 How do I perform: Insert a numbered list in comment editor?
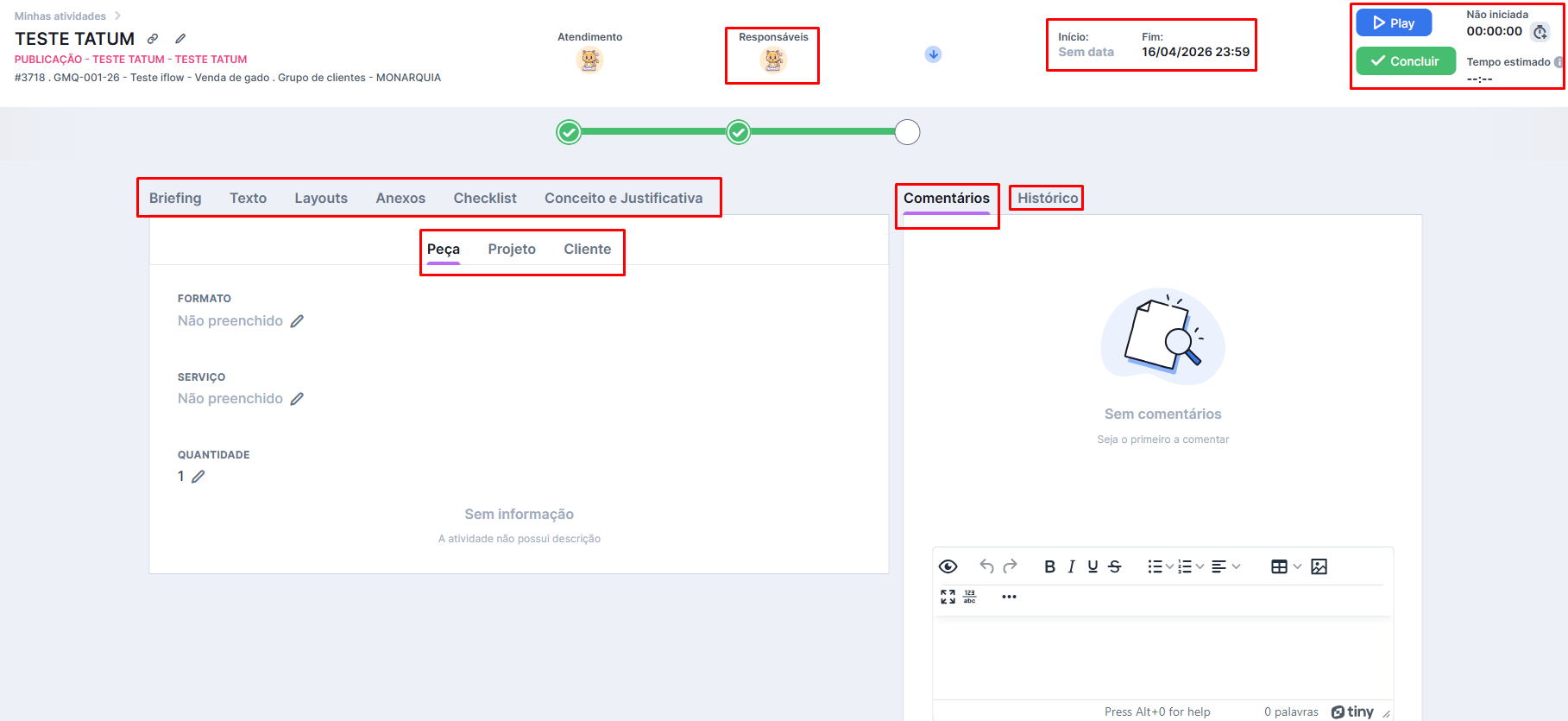pyautogui.click(x=1185, y=566)
